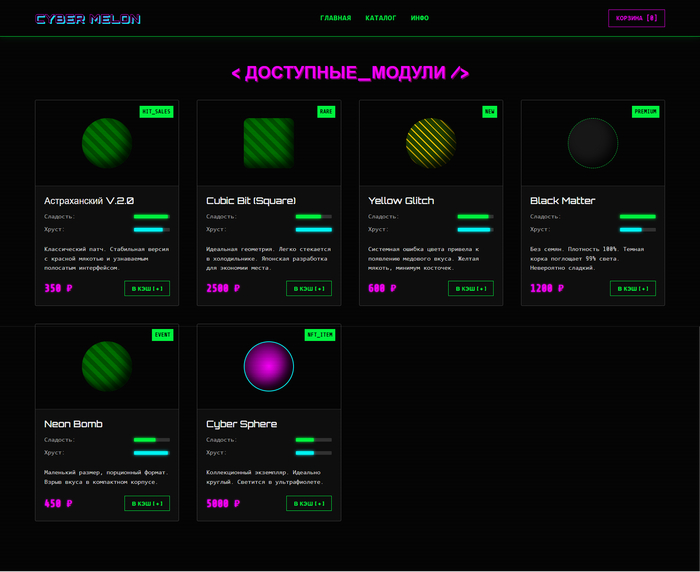Add Cyber Sphere to the cart
The width and height of the screenshot is (700, 572).
tap(308, 504)
